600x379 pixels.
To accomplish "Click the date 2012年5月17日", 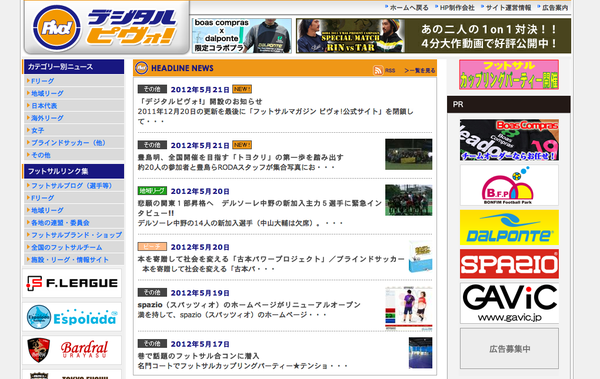I will point(200,344).
